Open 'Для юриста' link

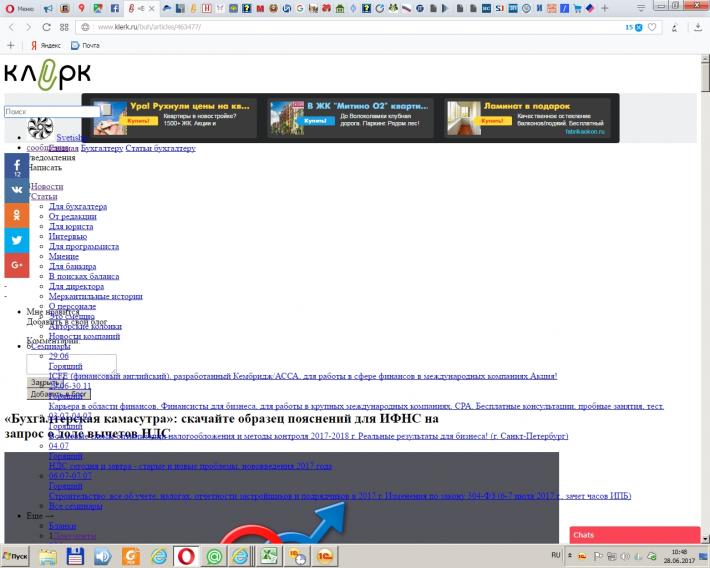pos(71,226)
